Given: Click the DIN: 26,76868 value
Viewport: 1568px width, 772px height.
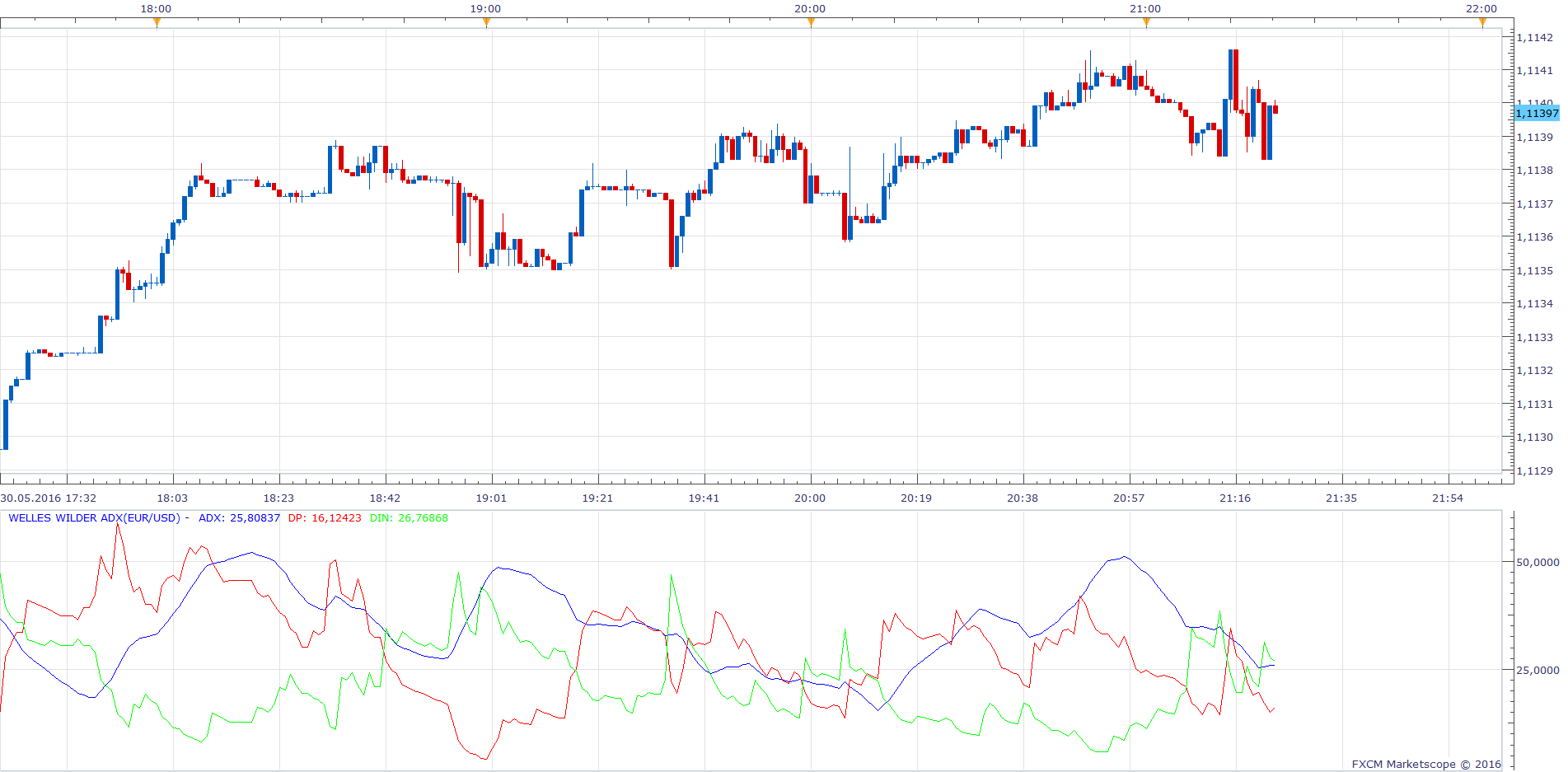Looking at the screenshot, I should (x=409, y=518).
